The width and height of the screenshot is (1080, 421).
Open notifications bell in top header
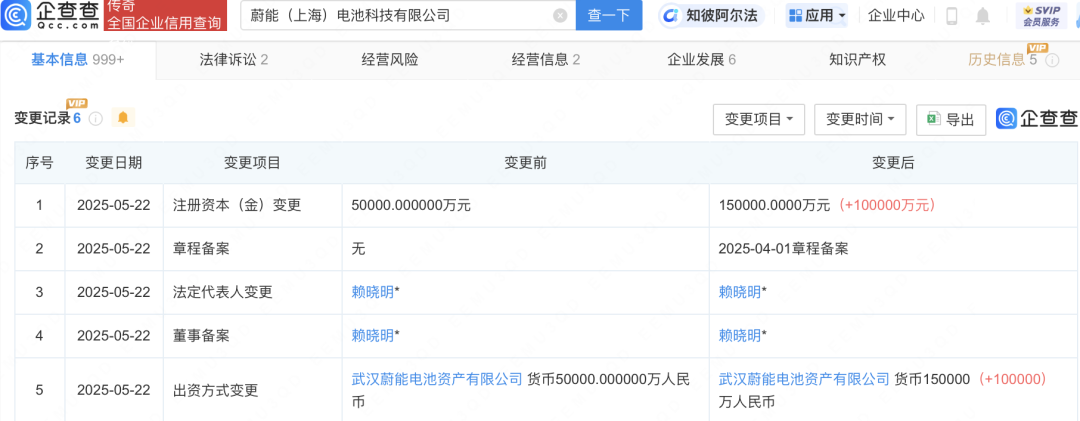tap(983, 16)
